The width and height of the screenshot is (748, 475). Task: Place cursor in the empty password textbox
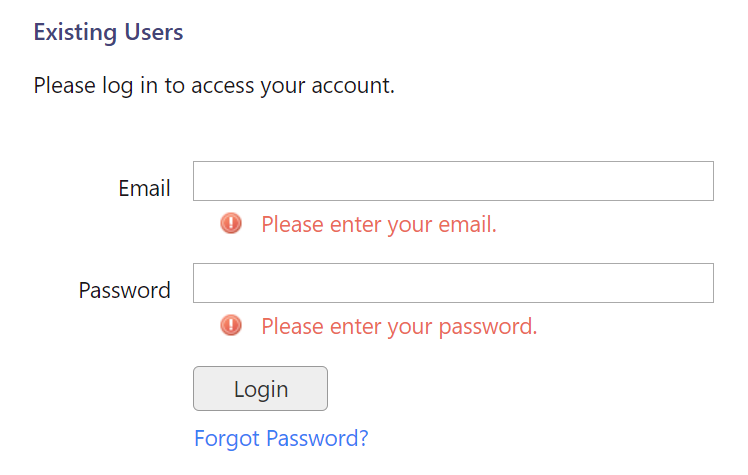coord(452,283)
